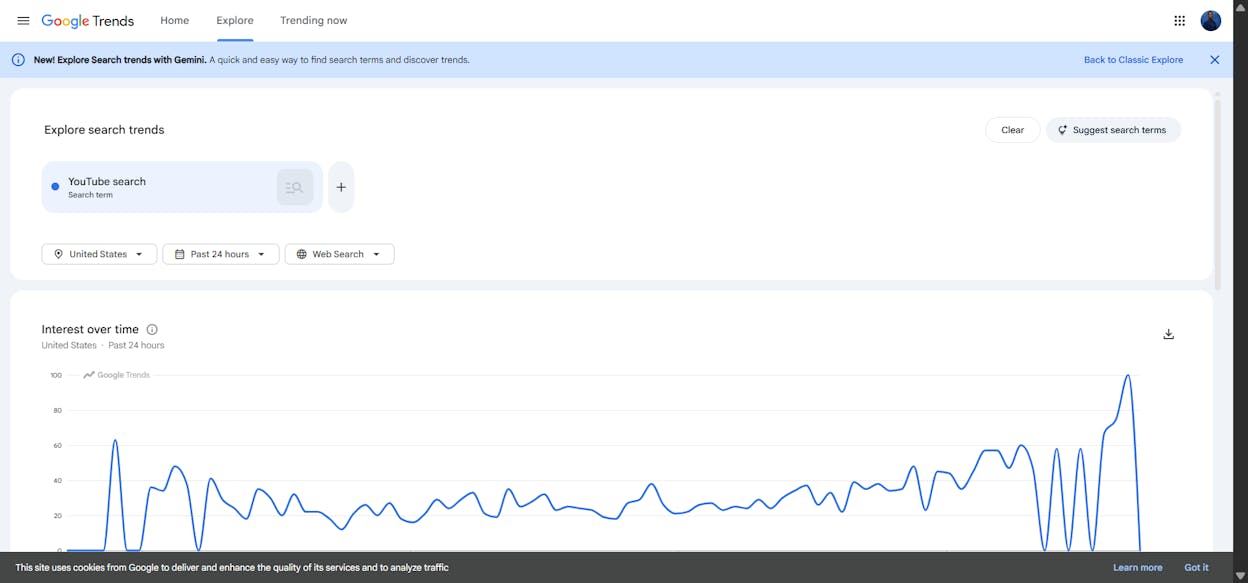
Task: Open the Web Search type dropdown
Action: click(x=339, y=254)
